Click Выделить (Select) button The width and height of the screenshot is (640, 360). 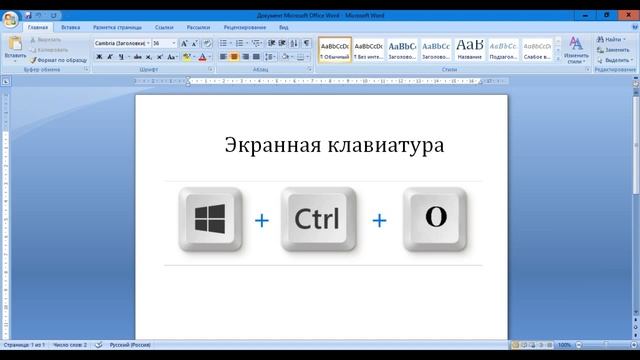(615, 60)
